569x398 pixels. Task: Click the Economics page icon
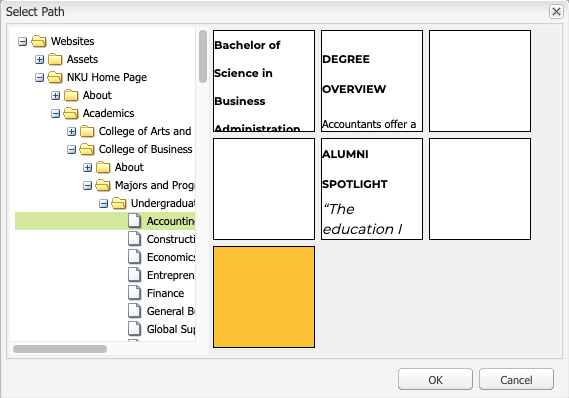tap(135, 257)
